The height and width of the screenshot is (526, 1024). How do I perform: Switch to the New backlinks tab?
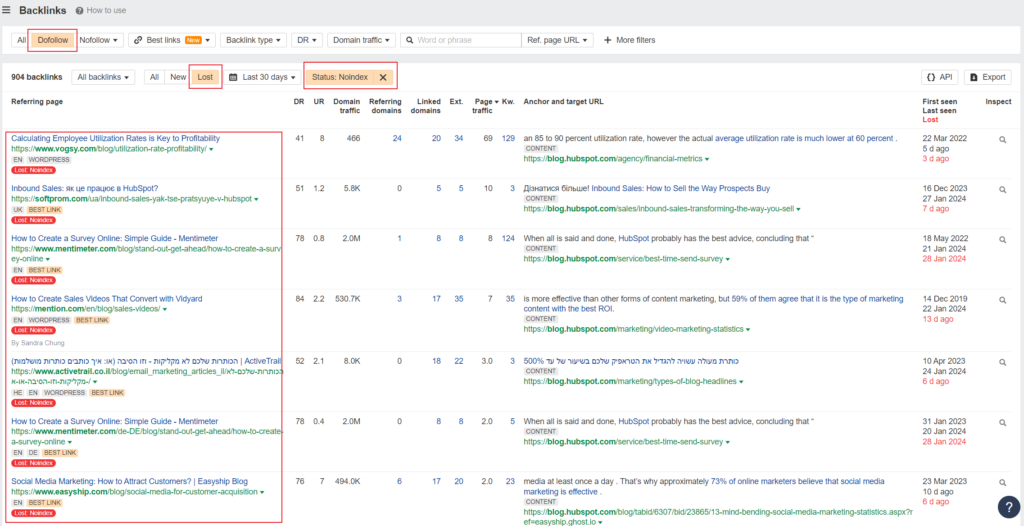(x=178, y=77)
